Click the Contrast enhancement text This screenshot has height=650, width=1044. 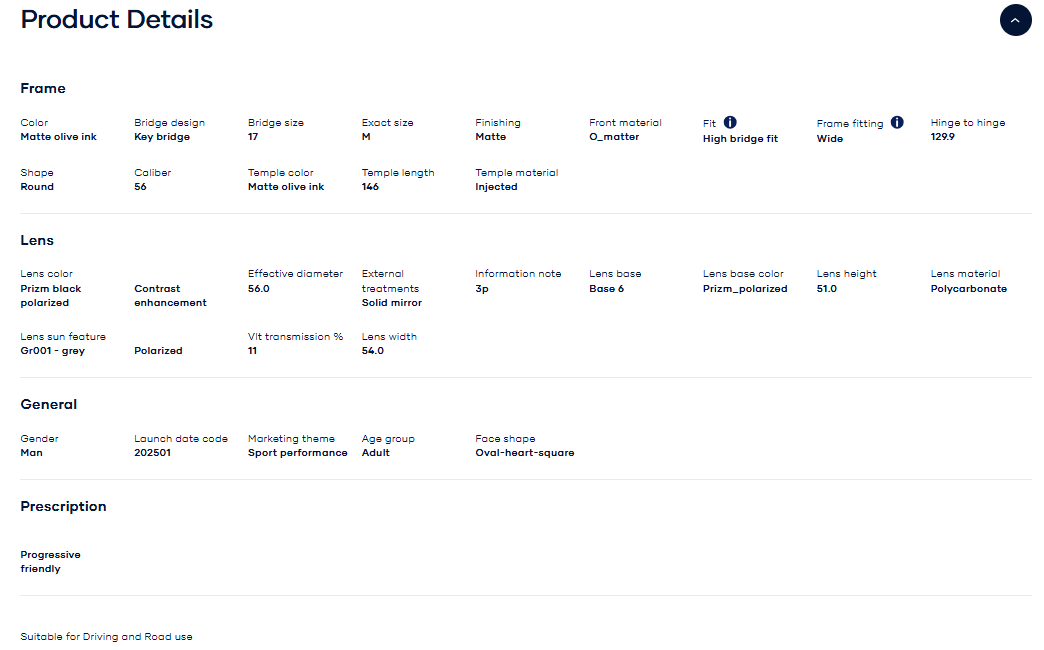click(x=170, y=295)
